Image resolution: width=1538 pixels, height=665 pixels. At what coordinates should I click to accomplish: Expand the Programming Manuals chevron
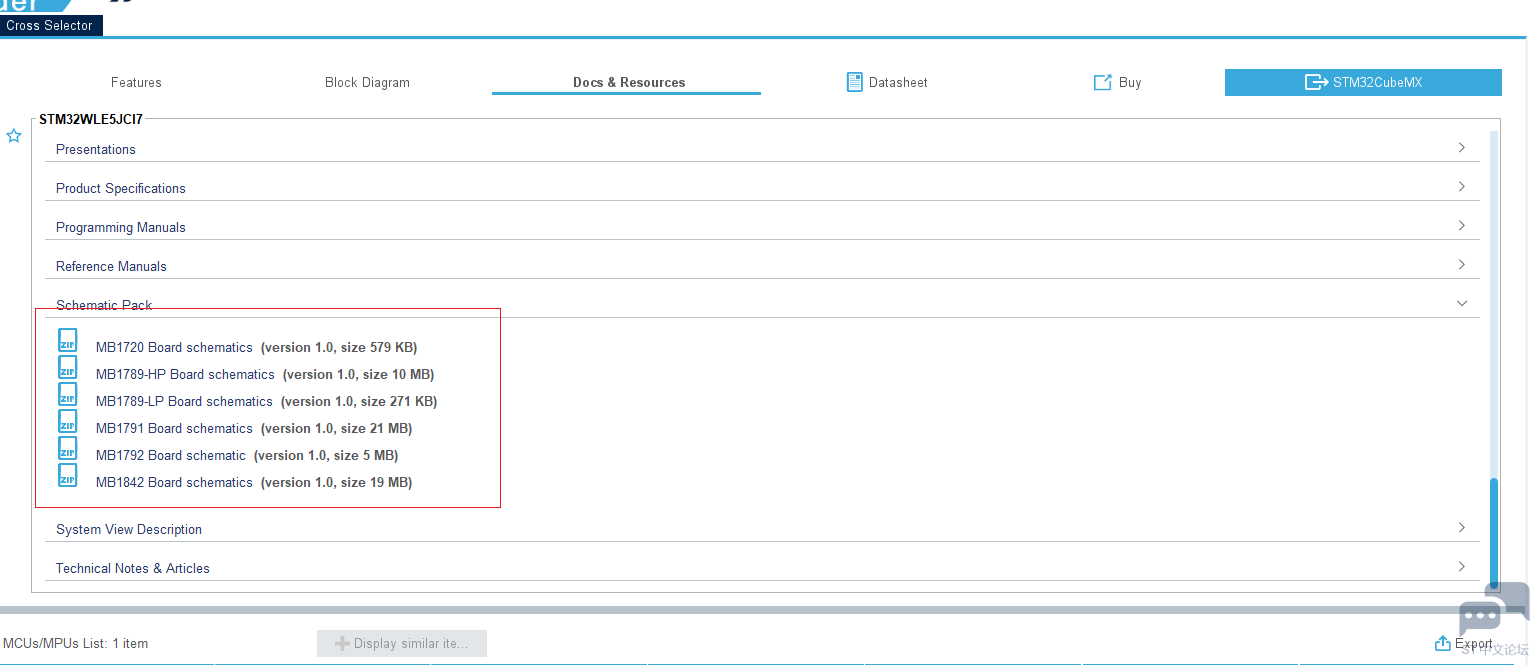click(1461, 226)
